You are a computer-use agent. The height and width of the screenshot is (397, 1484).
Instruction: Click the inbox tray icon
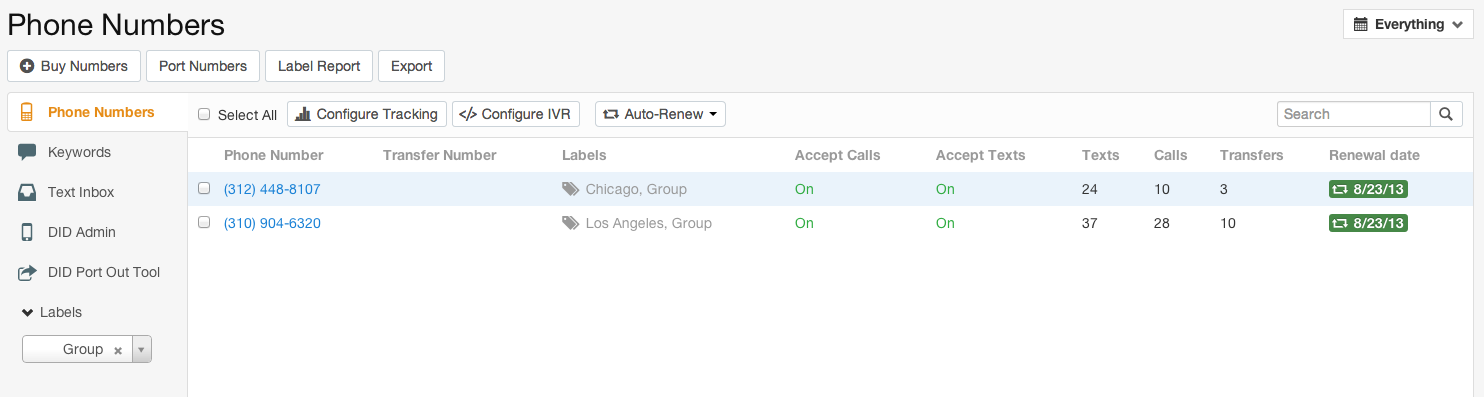pos(27,192)
